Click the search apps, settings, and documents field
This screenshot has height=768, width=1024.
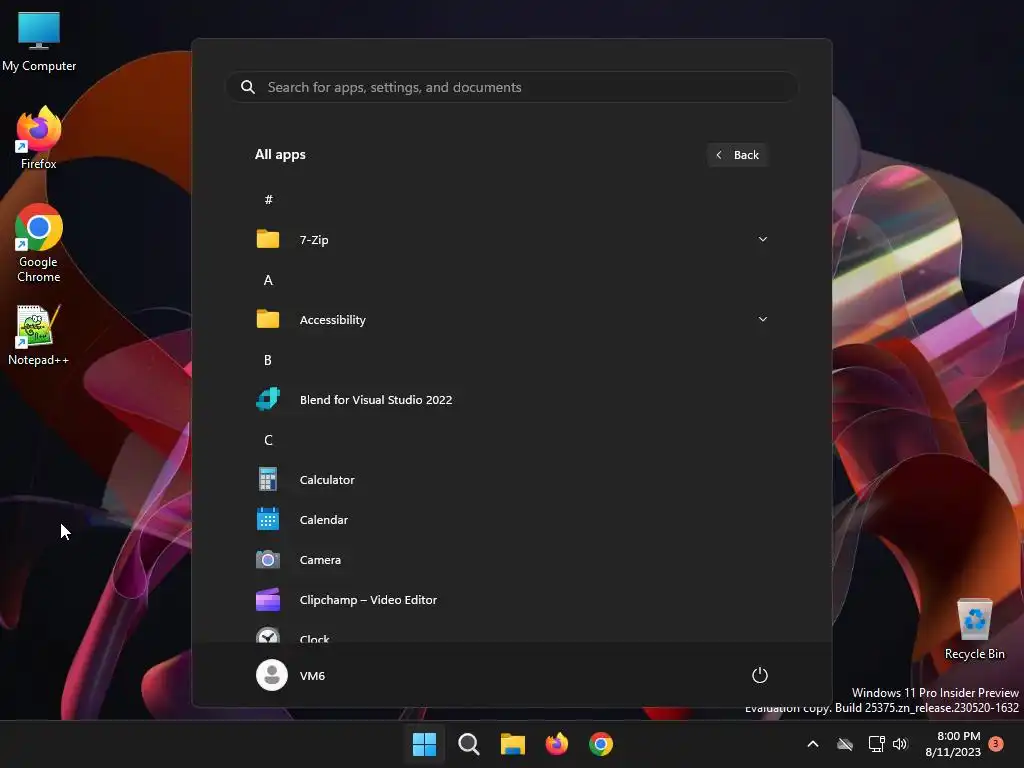click(x=512, y=87)
